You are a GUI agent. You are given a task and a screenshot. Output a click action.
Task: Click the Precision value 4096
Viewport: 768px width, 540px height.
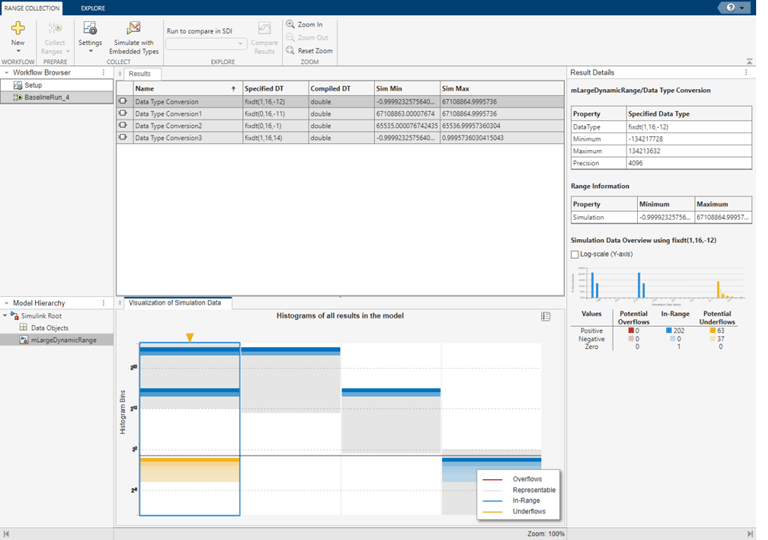point(635,163)
